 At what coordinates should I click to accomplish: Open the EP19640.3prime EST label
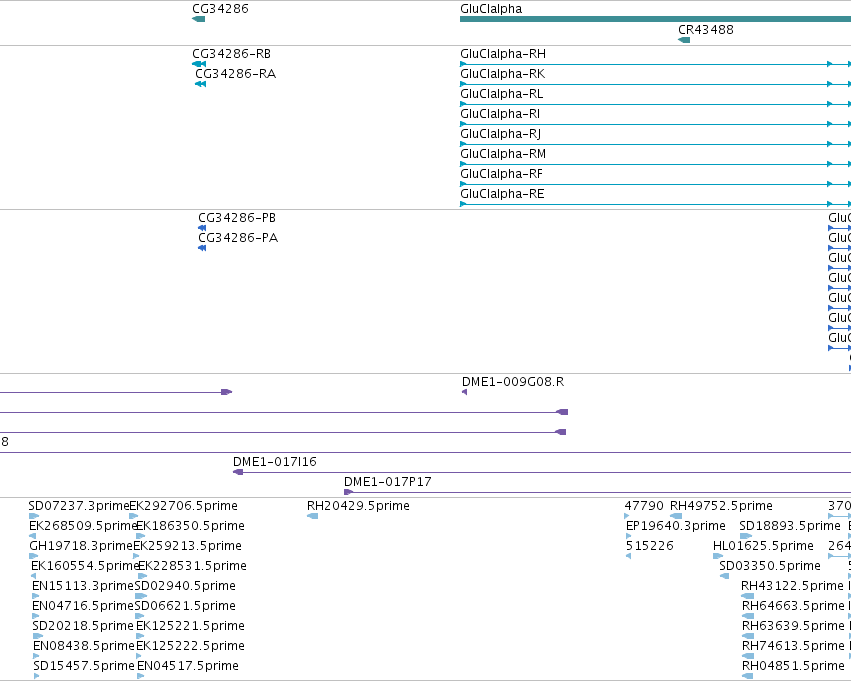click(676, 526)
